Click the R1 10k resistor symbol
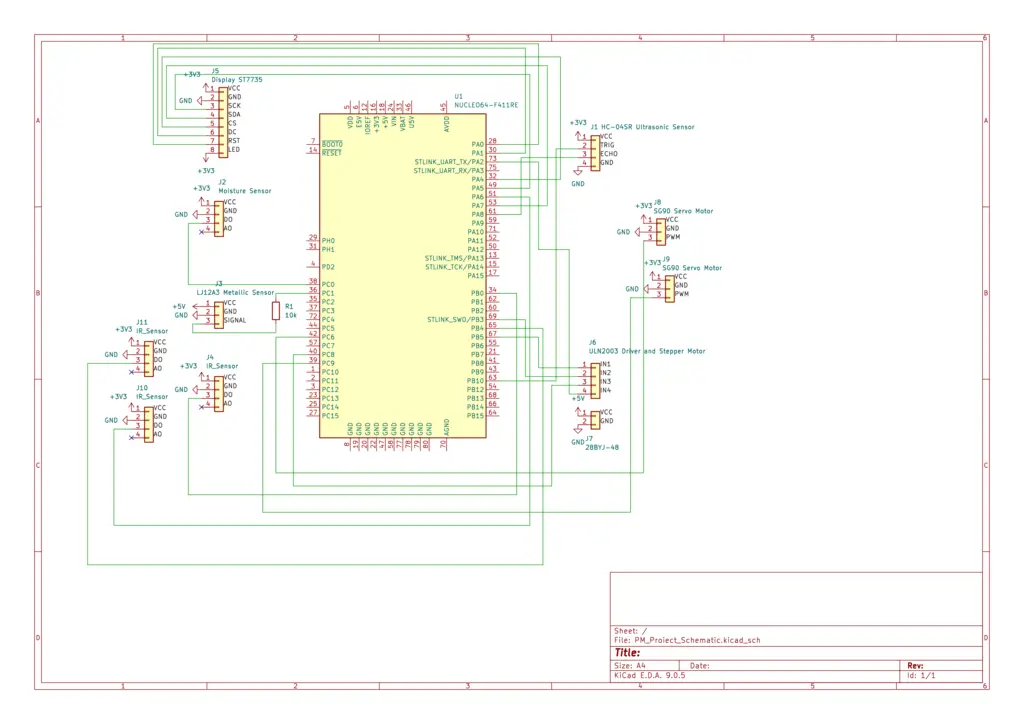Image resolution: width=1024 pixels, height=724 pixels. click(276, 311)
